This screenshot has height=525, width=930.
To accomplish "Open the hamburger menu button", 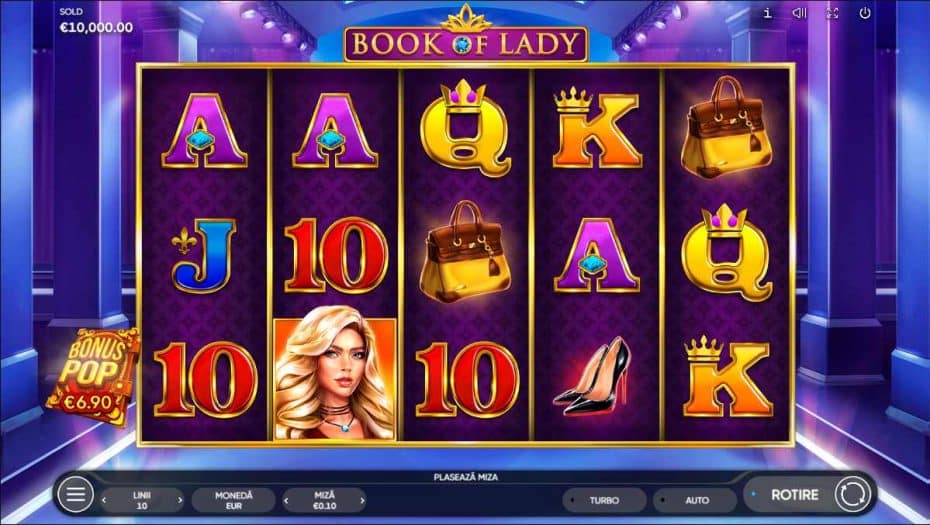I will click(x=75, y=494).
